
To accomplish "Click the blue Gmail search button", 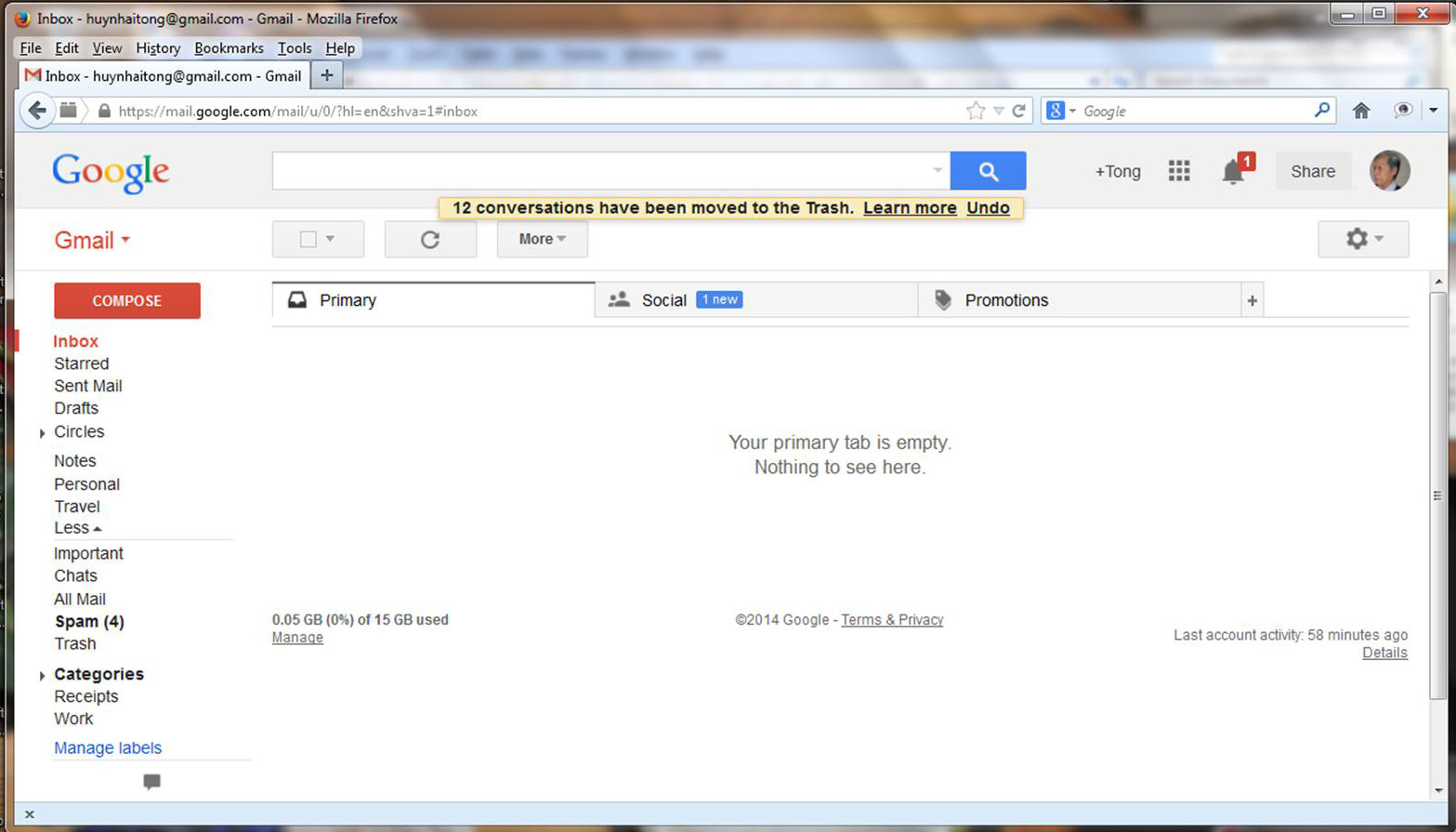I will pyautogui.click(x=988, y=171).
